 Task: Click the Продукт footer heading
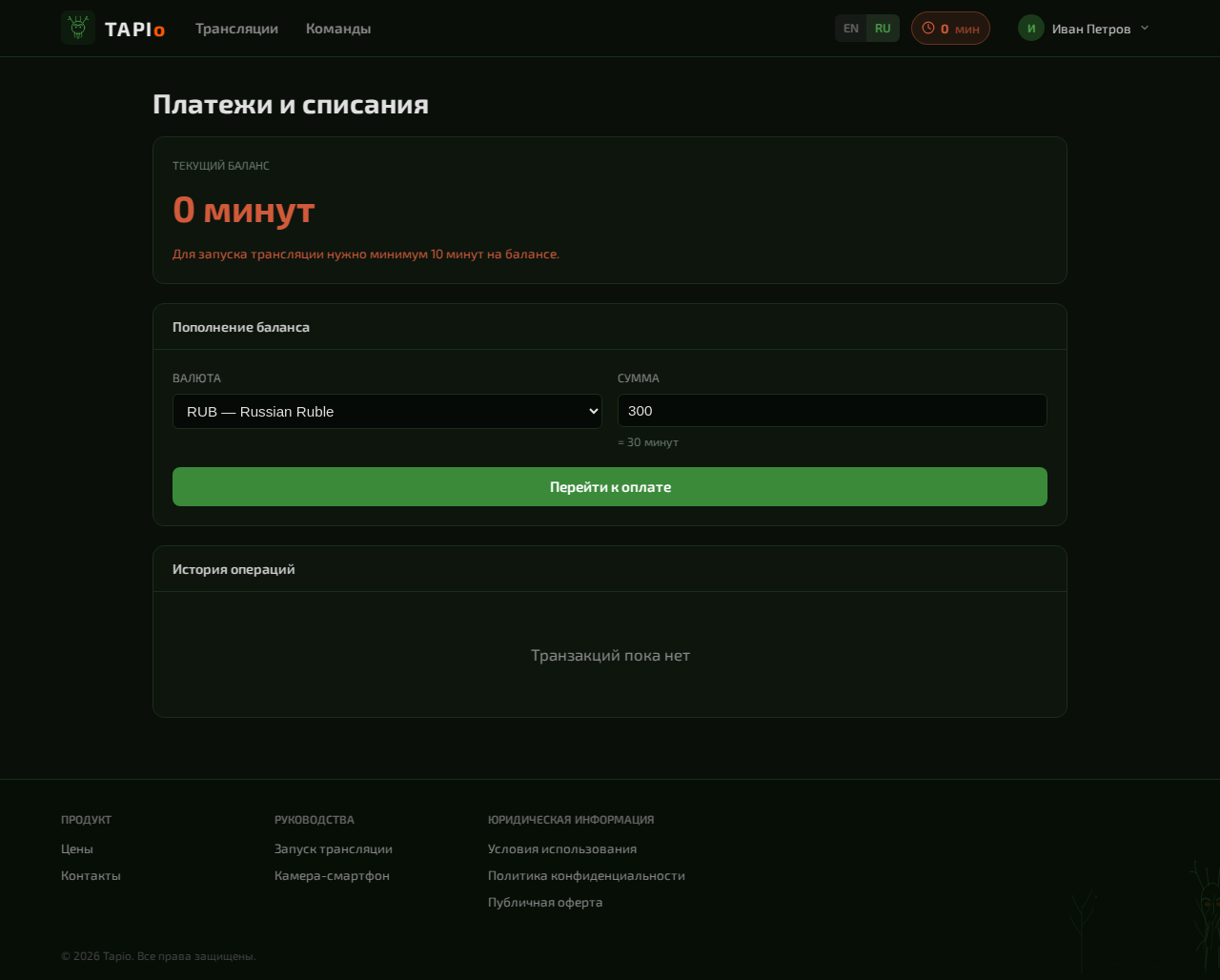86,820
